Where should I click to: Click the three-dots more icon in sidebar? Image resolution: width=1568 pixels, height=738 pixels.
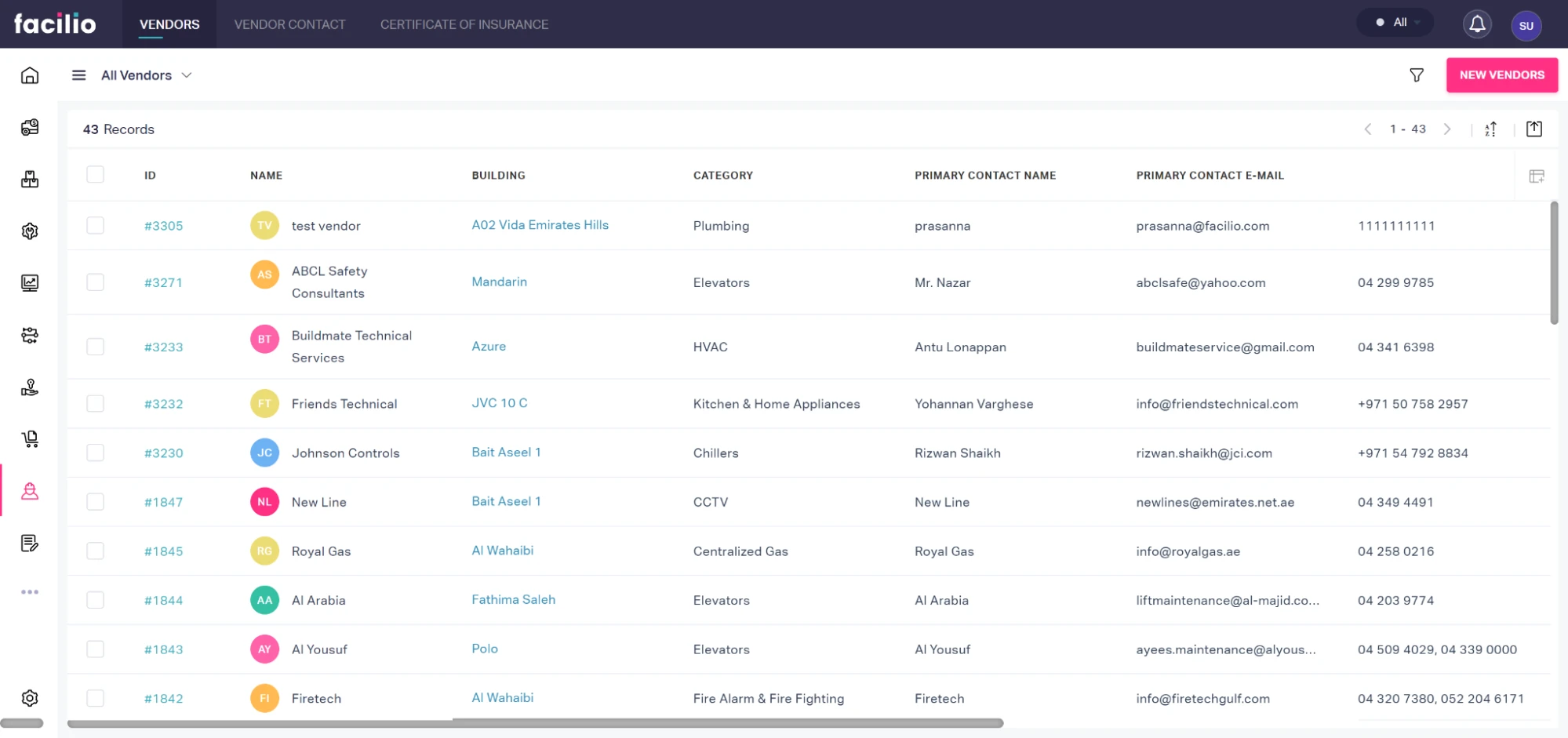coord(30,592)
